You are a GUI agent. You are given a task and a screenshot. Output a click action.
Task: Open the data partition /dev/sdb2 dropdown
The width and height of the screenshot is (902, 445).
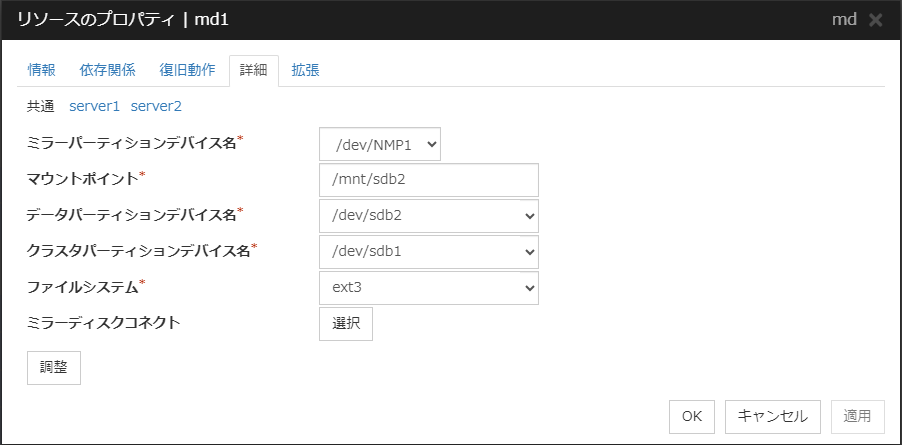point(428,215)
